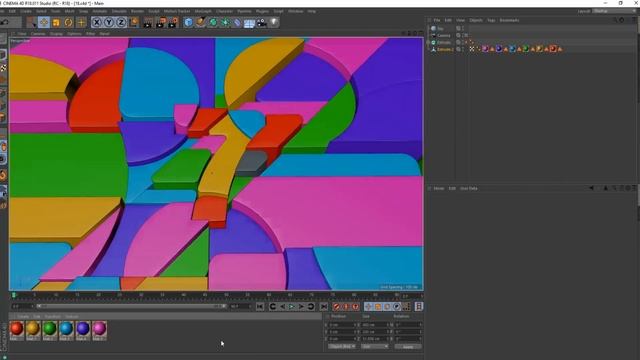Open the viewport Options menu
The width and height of the screenshot is (640, 360).
74,34
